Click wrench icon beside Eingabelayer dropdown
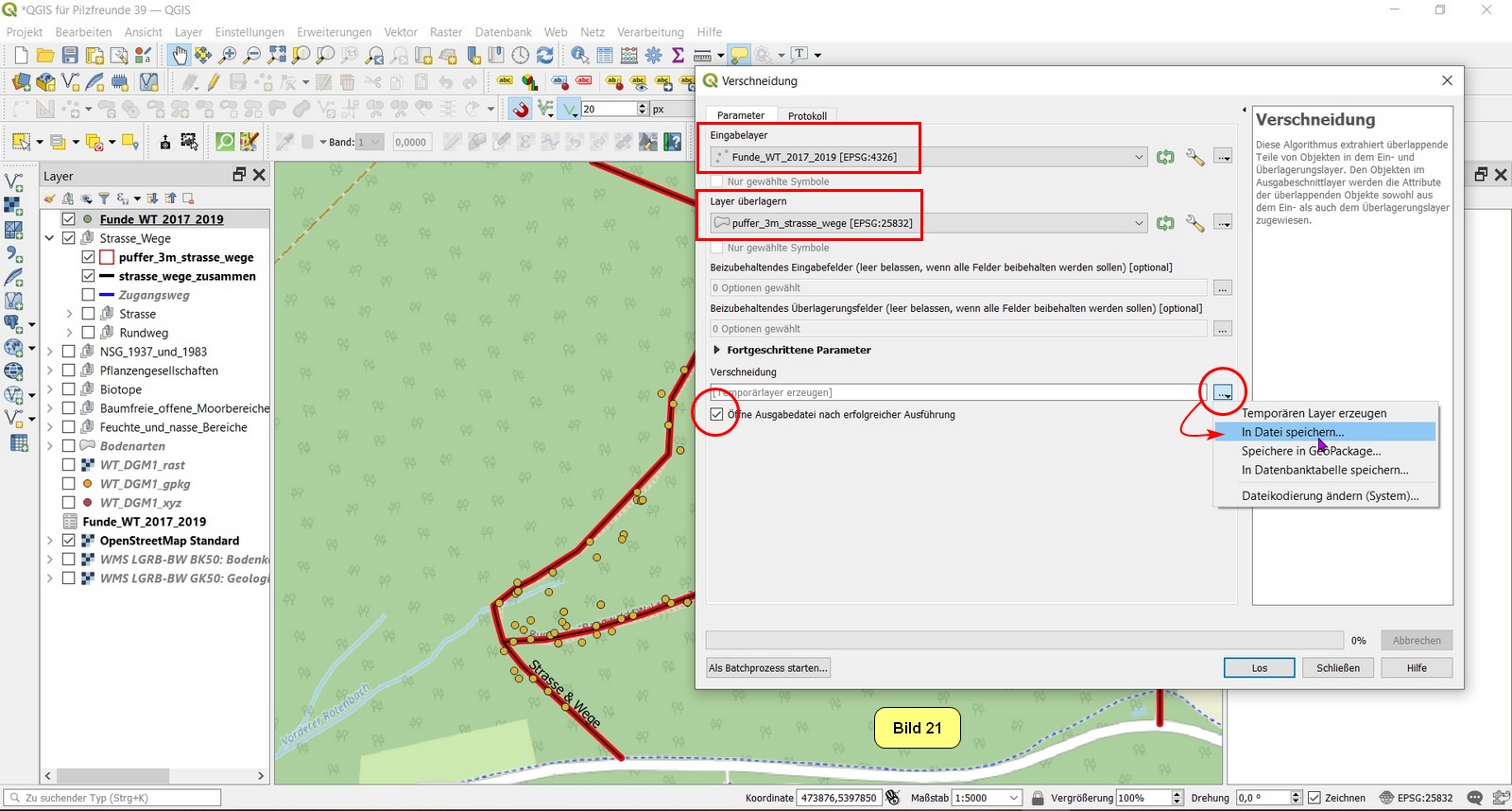The image size is (1512, 811). [x=1194, y=157]
